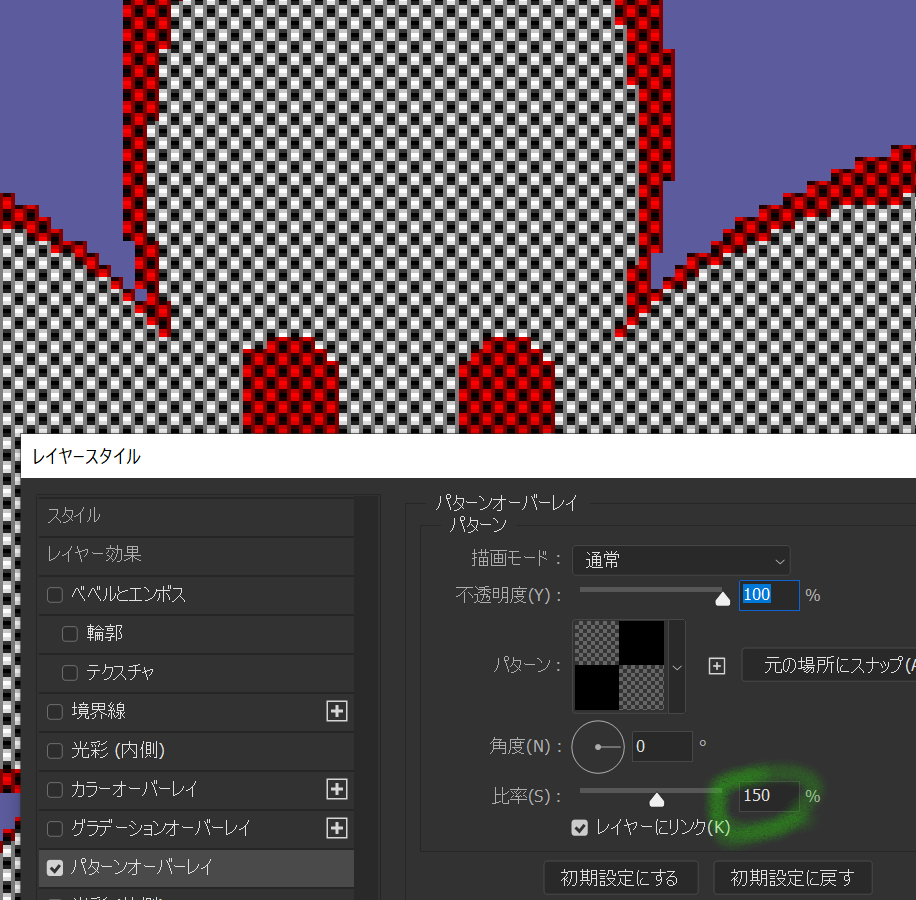Click the checkerboard pattern thumbnail preview
Screen dimensions: 916x900
point(620,666)
